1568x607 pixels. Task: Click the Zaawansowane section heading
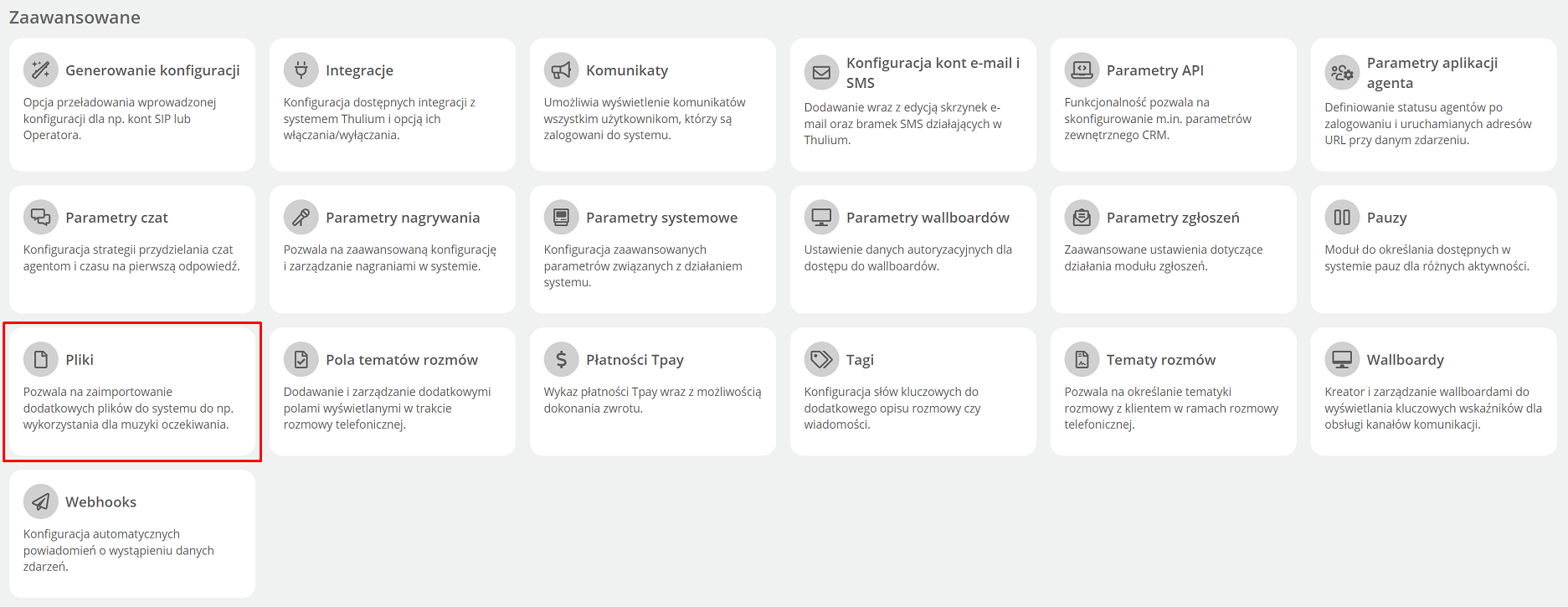(75, 18)
